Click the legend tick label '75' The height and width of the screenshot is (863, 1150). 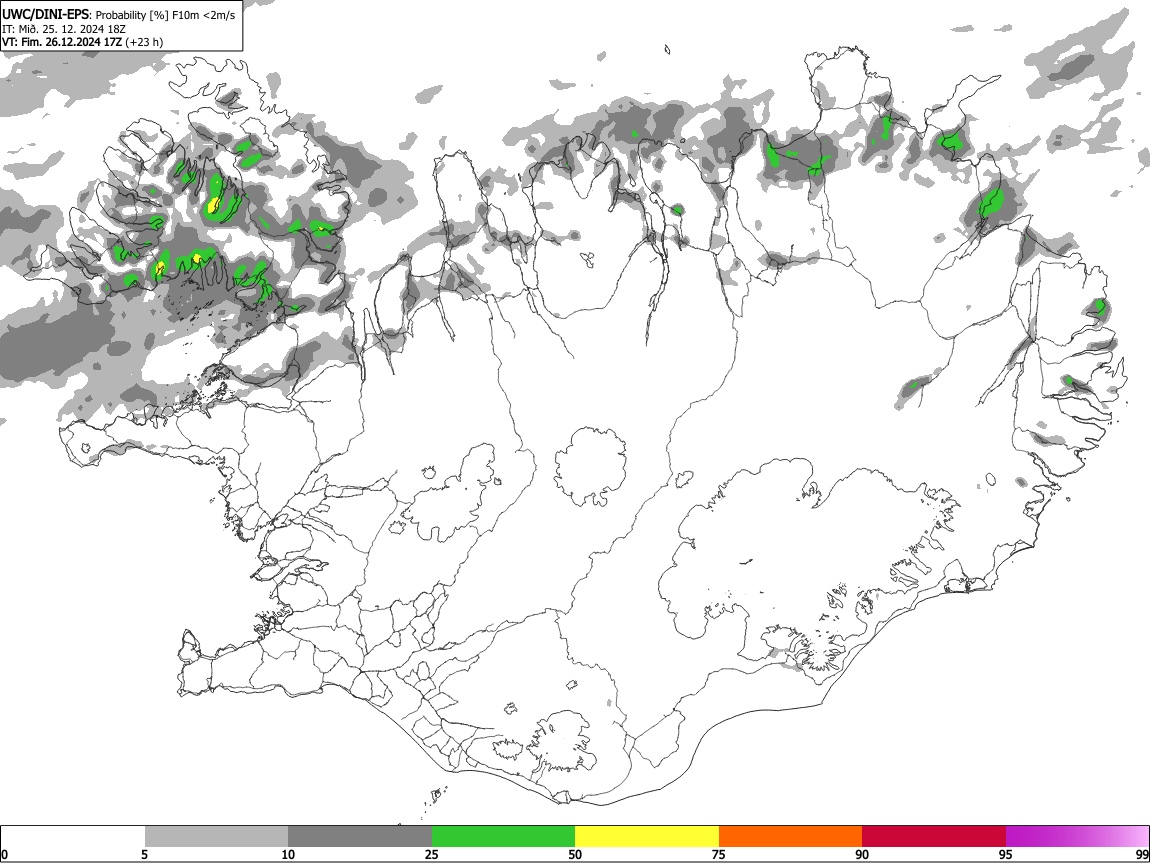coord(719,855)
